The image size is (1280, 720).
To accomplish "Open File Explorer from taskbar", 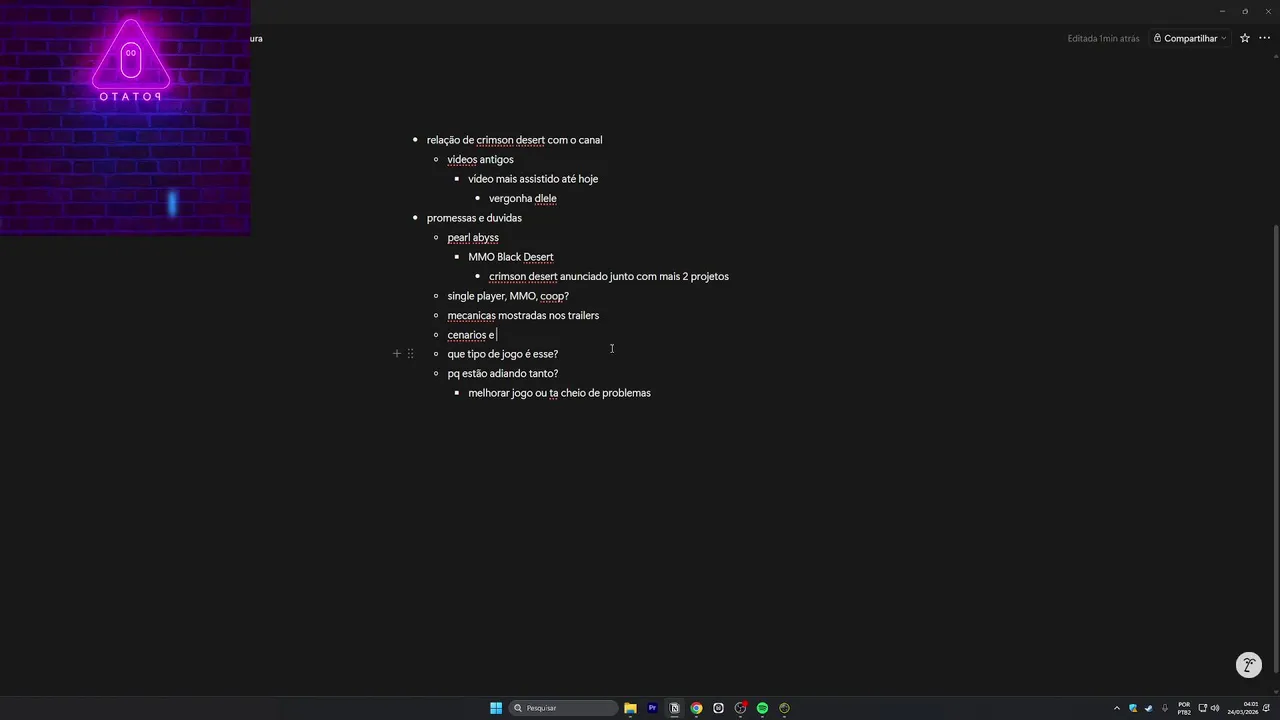I will click(630, 708).
